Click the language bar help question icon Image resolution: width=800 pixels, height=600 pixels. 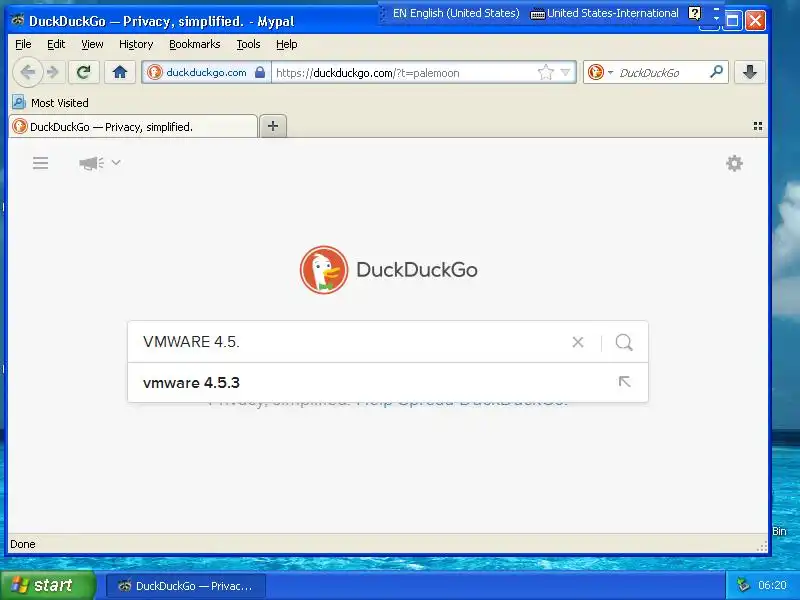tap(694, 13)
